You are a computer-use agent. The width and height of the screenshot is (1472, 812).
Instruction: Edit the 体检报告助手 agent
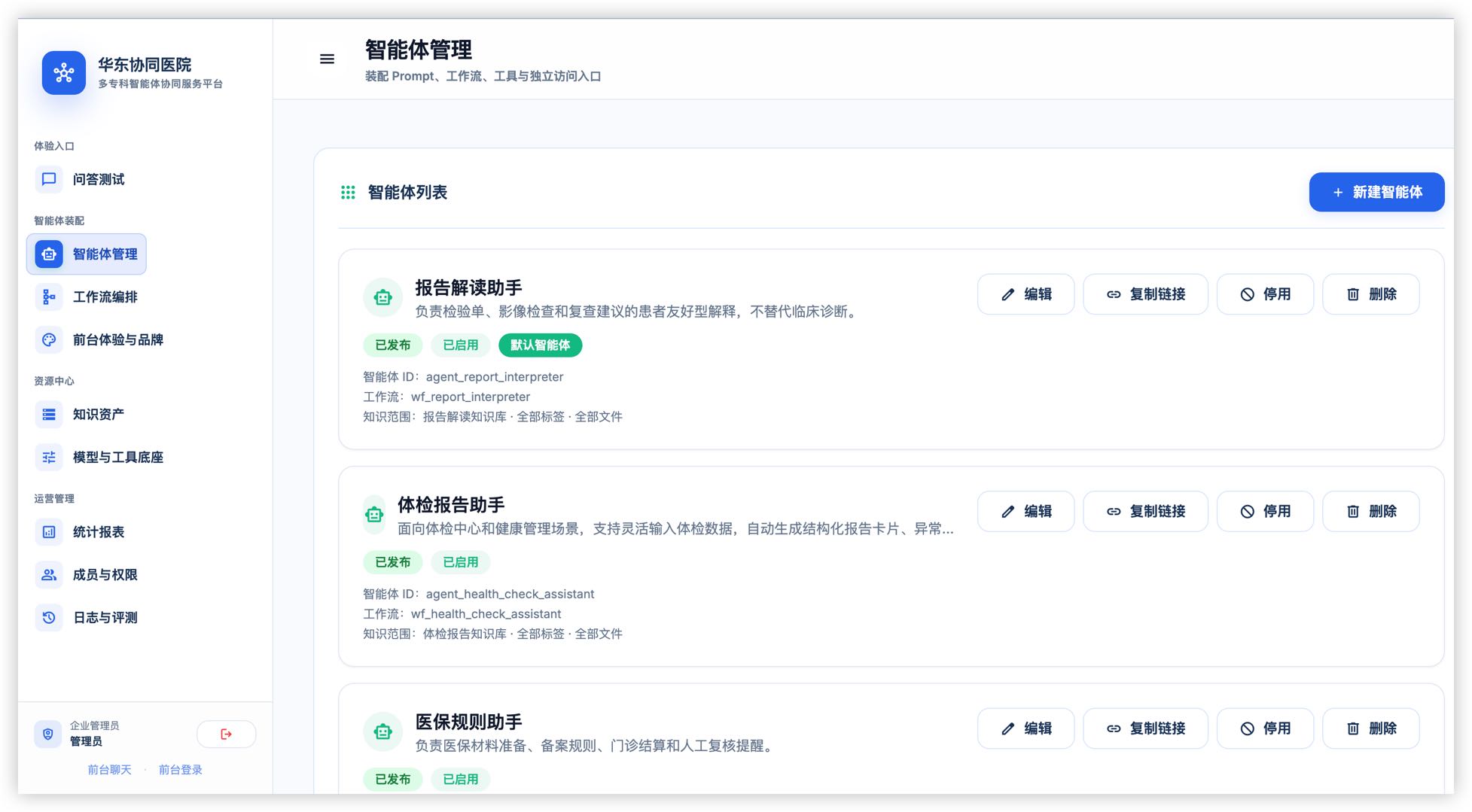(1026, 512)
